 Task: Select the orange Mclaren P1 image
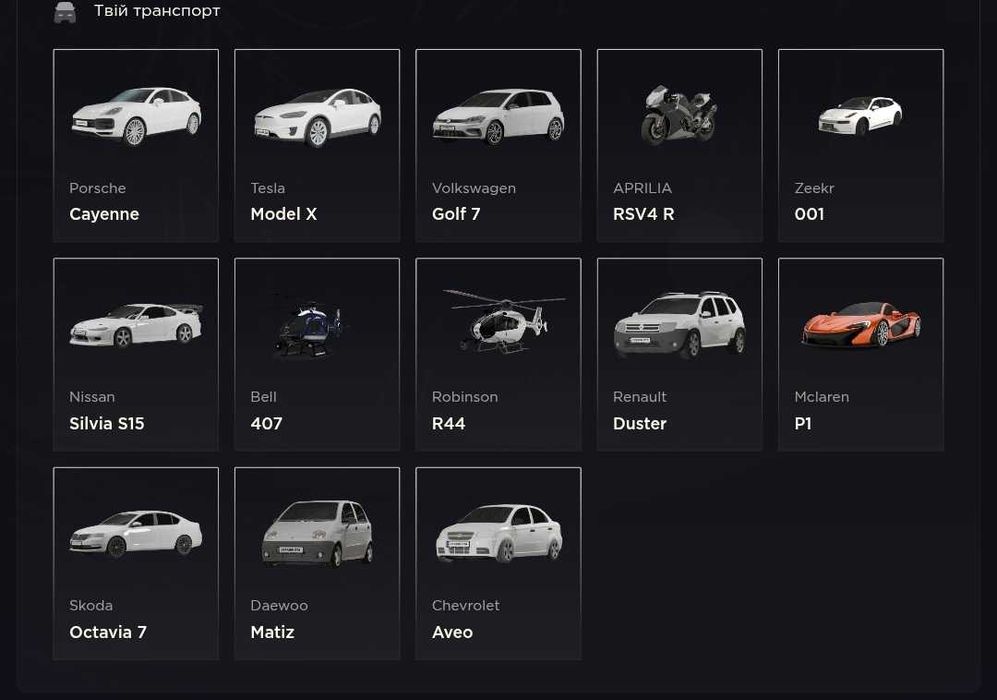[x=861, y=324]
